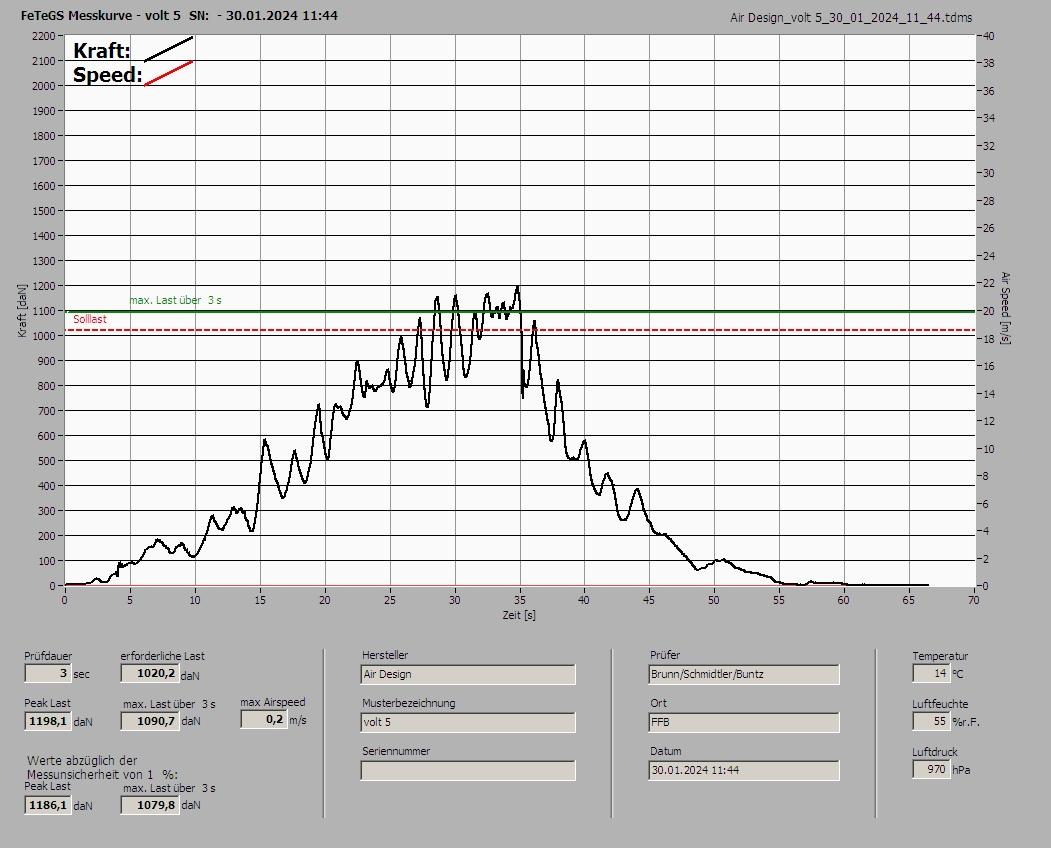Click the black Kraft legend line sample

coord(169,49)
